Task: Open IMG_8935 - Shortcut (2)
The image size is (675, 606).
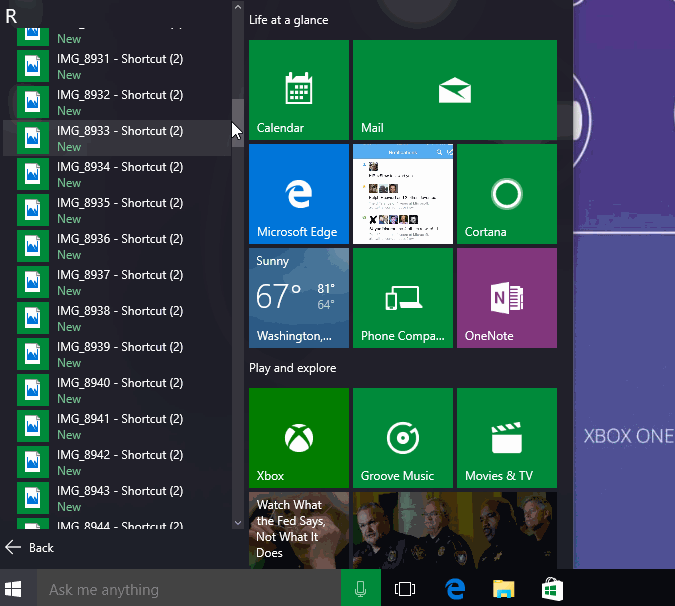Action: coord(117,210)
